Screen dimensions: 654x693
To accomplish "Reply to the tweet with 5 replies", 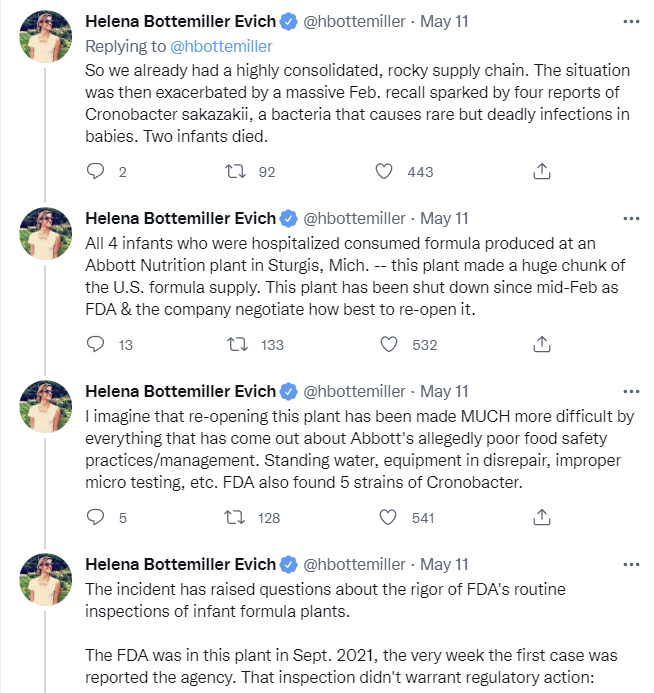I will coord(96,517).
